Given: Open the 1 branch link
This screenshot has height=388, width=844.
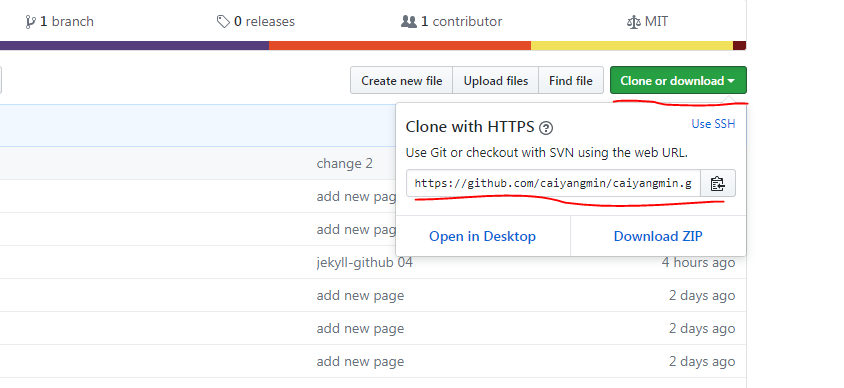Looking at the screenshot, I should click(x=59, y=22).
